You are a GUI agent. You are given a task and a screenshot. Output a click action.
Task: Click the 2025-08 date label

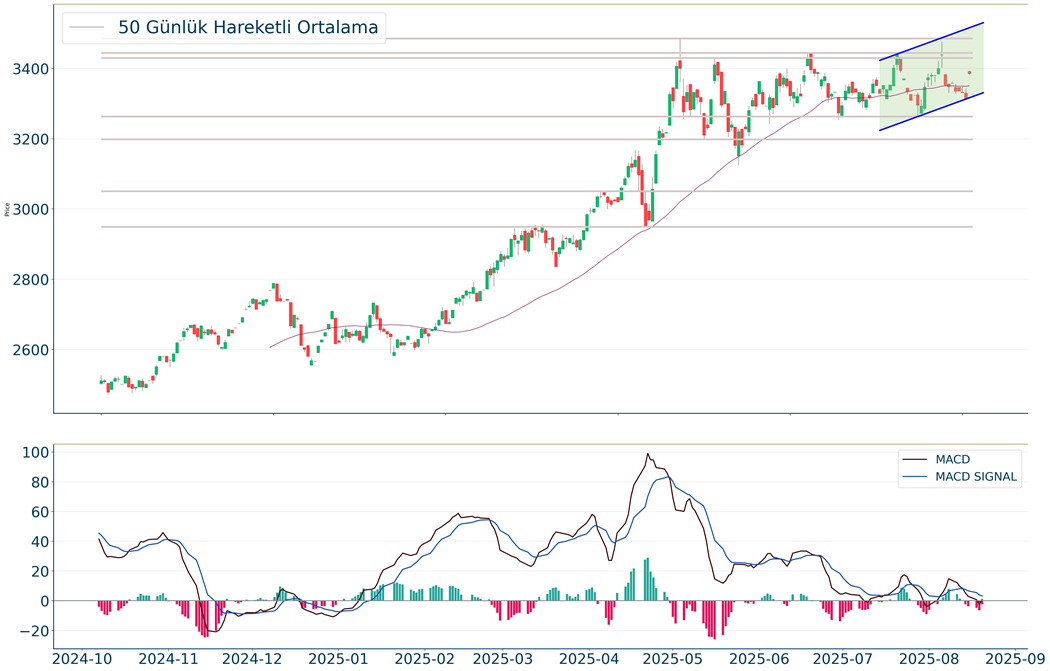(x=929, y=659)
